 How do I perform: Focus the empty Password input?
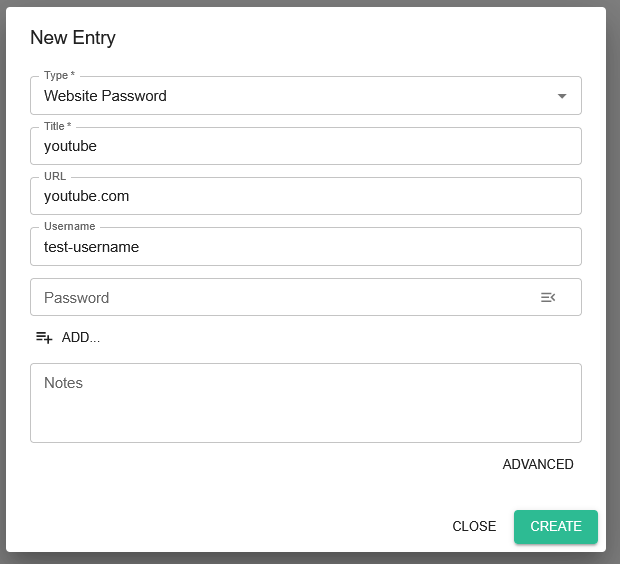tap(285, 297)
